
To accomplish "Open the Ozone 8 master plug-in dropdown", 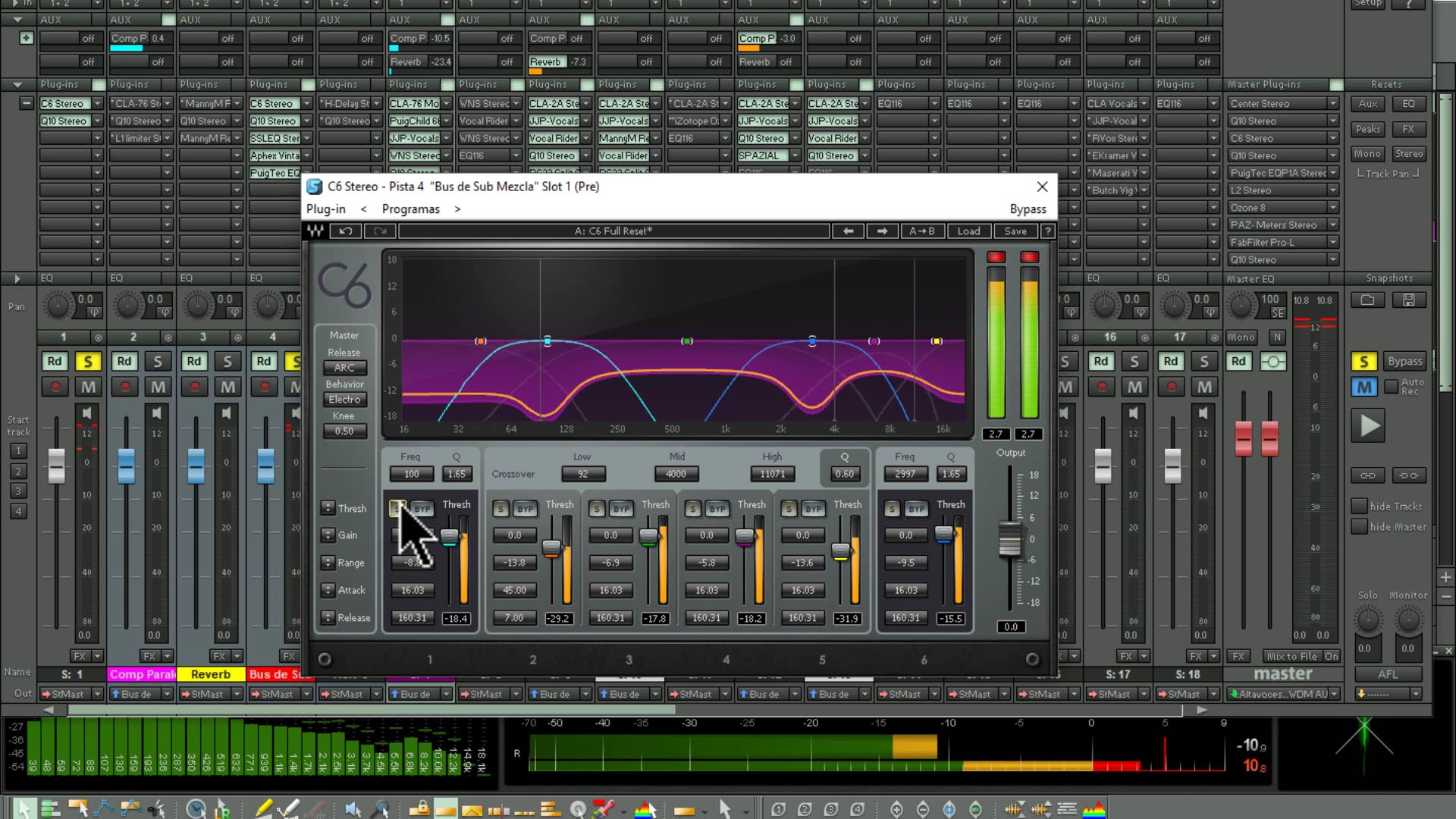I will pos(1332,208).
